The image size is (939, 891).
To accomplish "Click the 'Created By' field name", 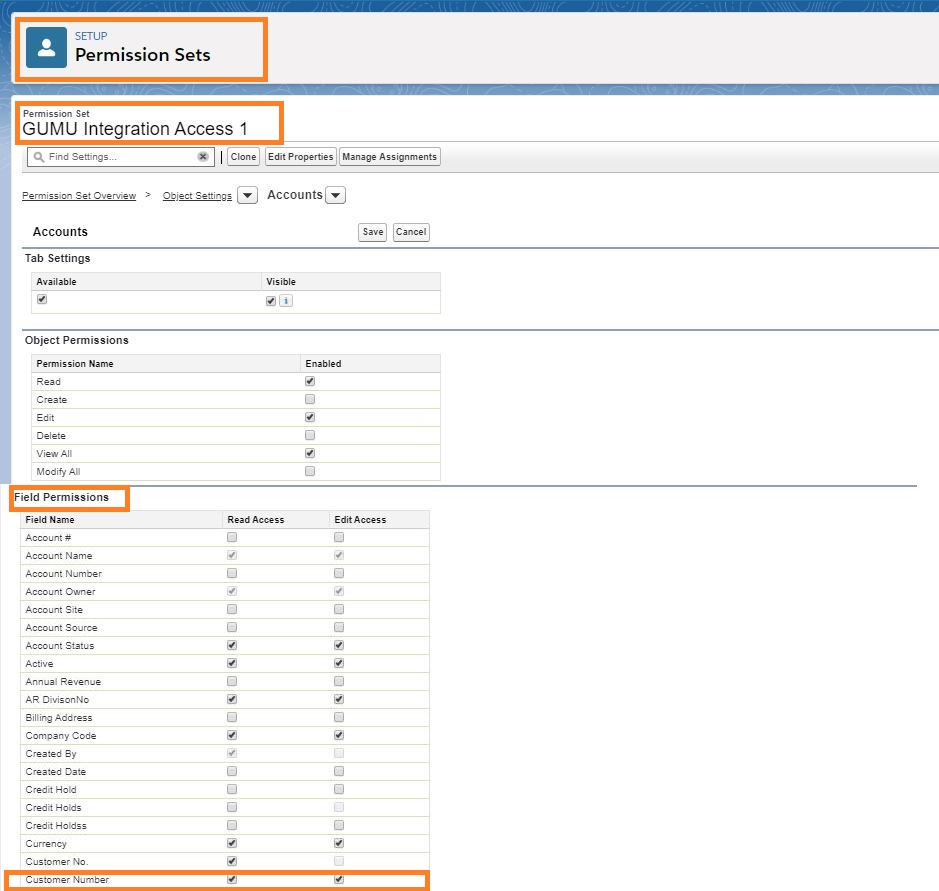I will point(51,753).
